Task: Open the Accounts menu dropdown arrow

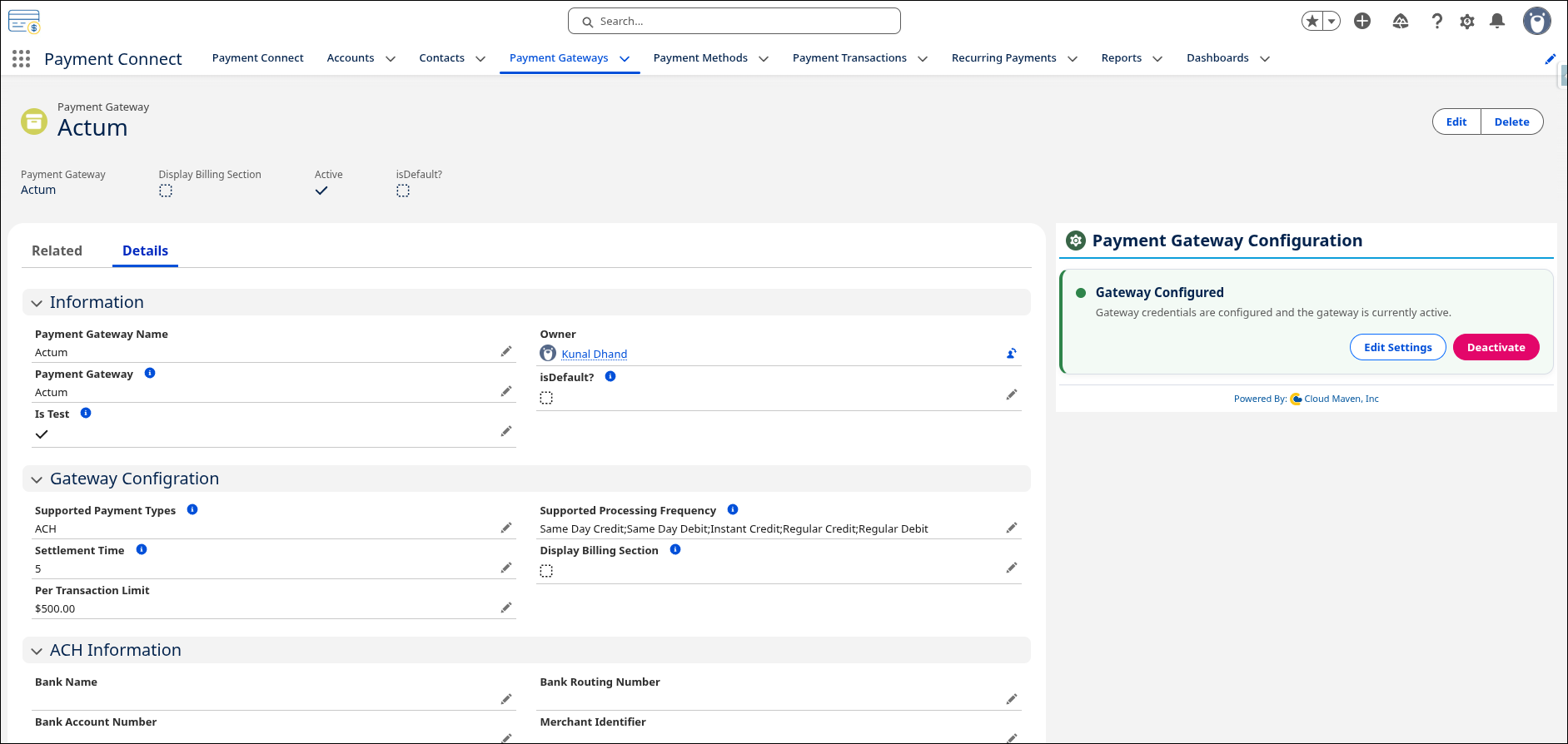Action: pos(391,58)
